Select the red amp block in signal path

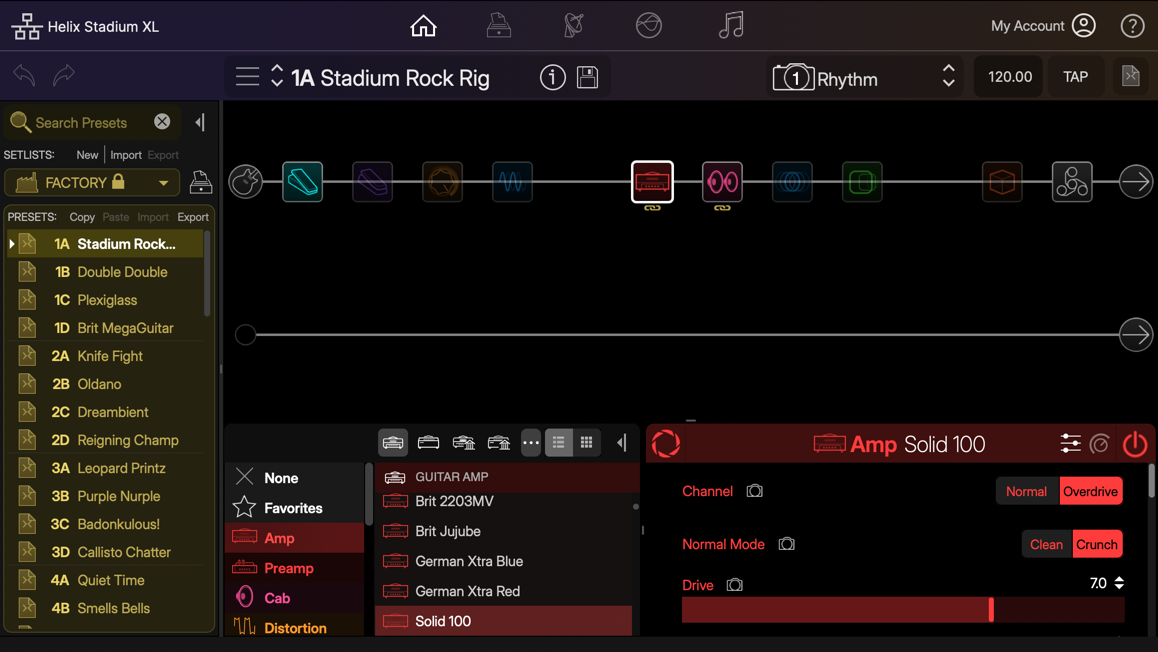(x=652, y=182)
